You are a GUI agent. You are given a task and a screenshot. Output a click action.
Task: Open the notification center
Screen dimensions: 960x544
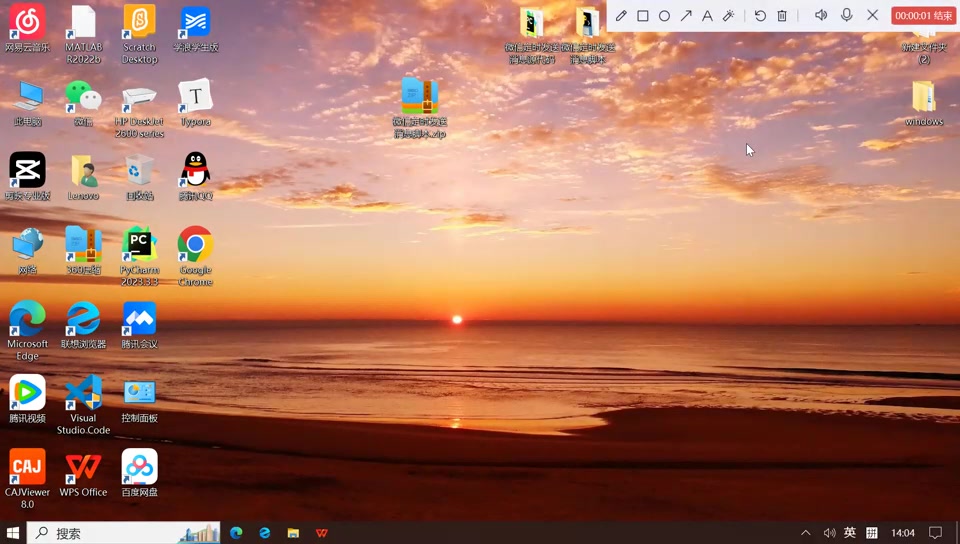coord(936,533)
